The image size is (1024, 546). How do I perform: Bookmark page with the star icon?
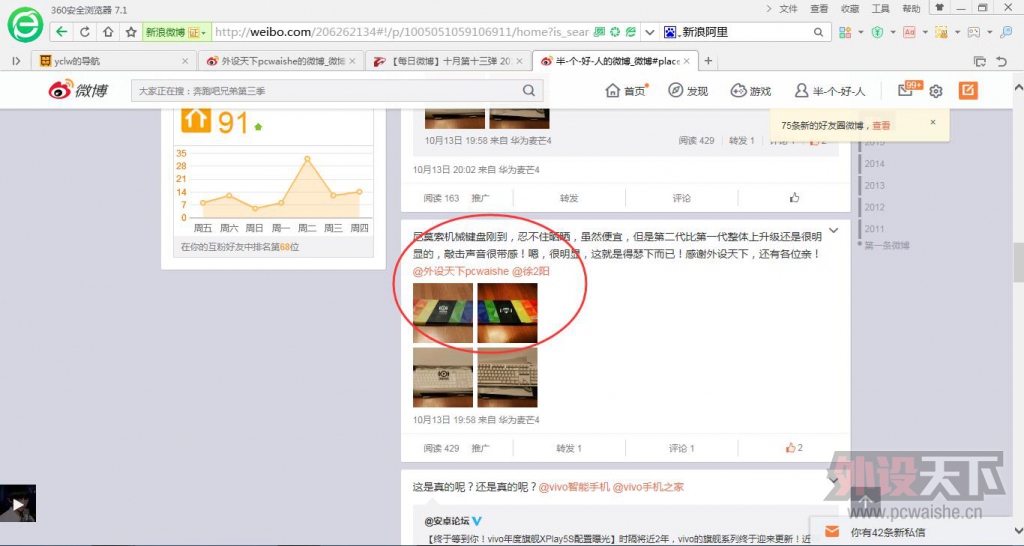[131, 31]
